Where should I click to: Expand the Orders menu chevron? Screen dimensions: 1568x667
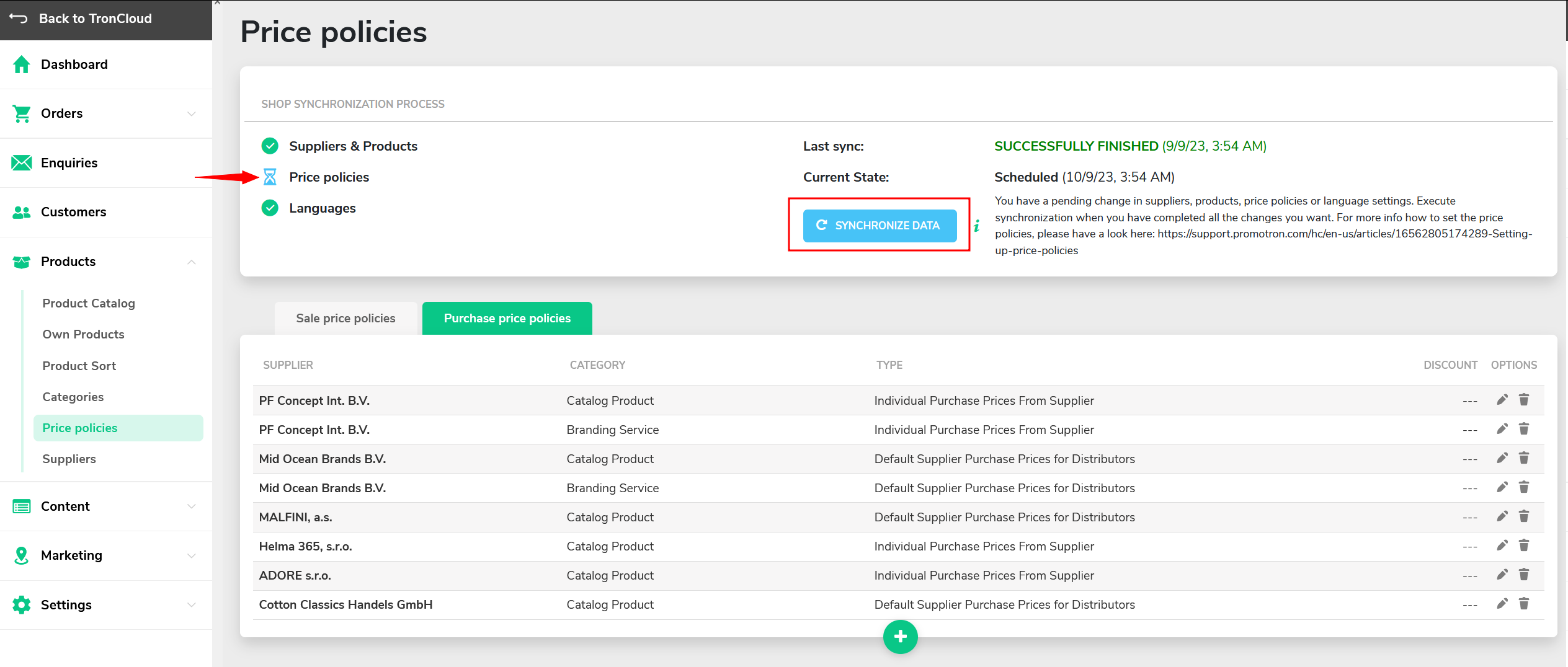pos(192,113)
